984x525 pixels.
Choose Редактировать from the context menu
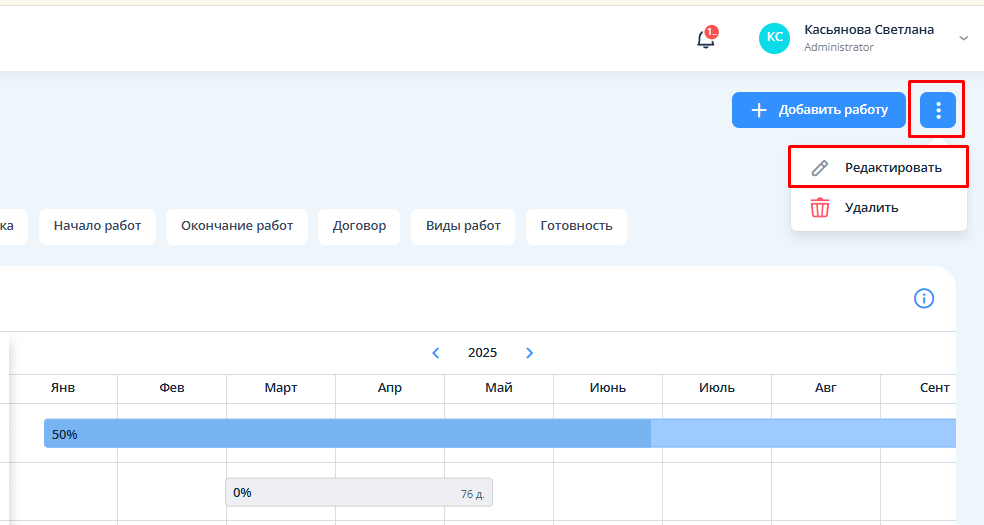pyautogui.click(x=892, y=168)
